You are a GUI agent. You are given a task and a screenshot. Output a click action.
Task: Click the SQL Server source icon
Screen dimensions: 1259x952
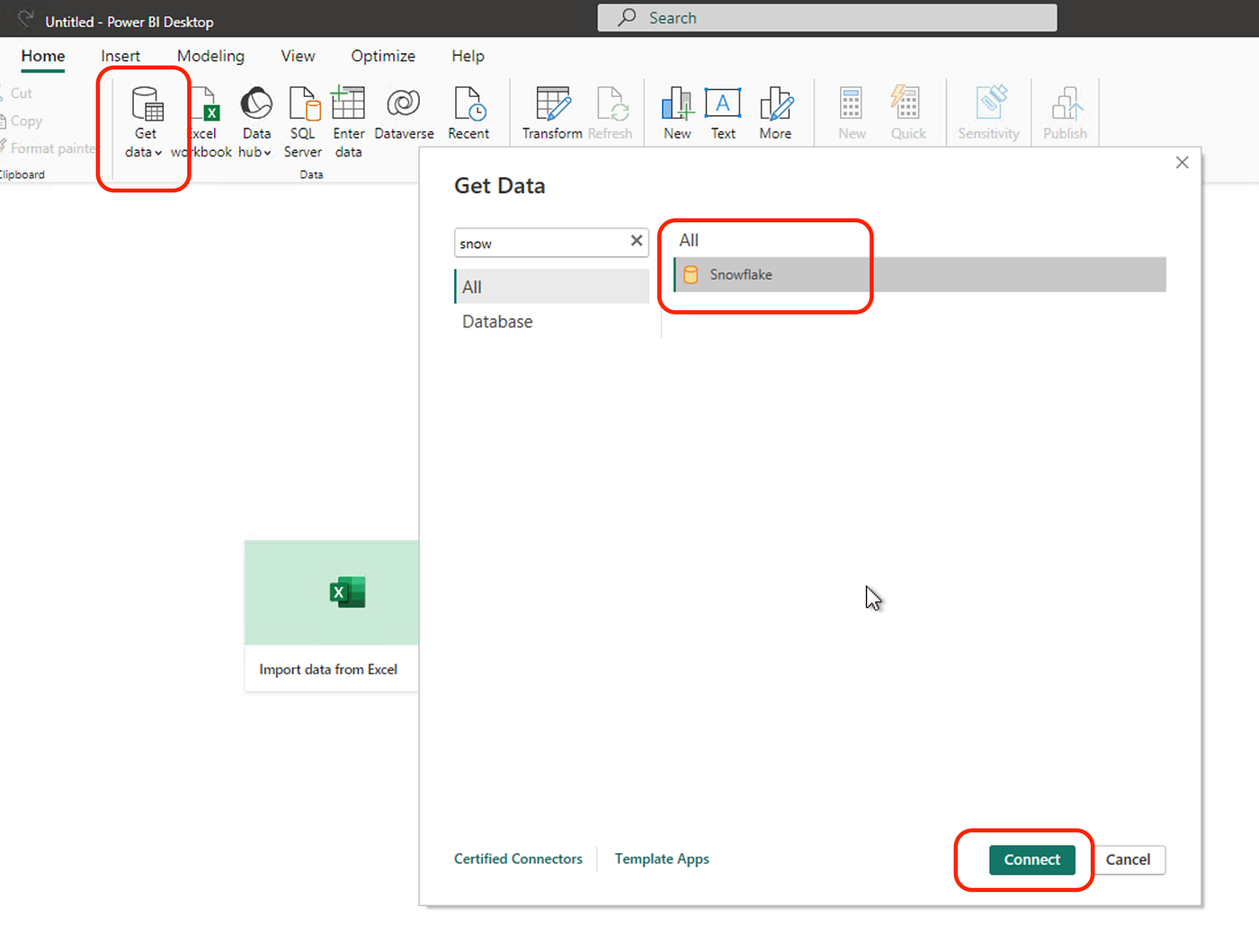point(304,103)
